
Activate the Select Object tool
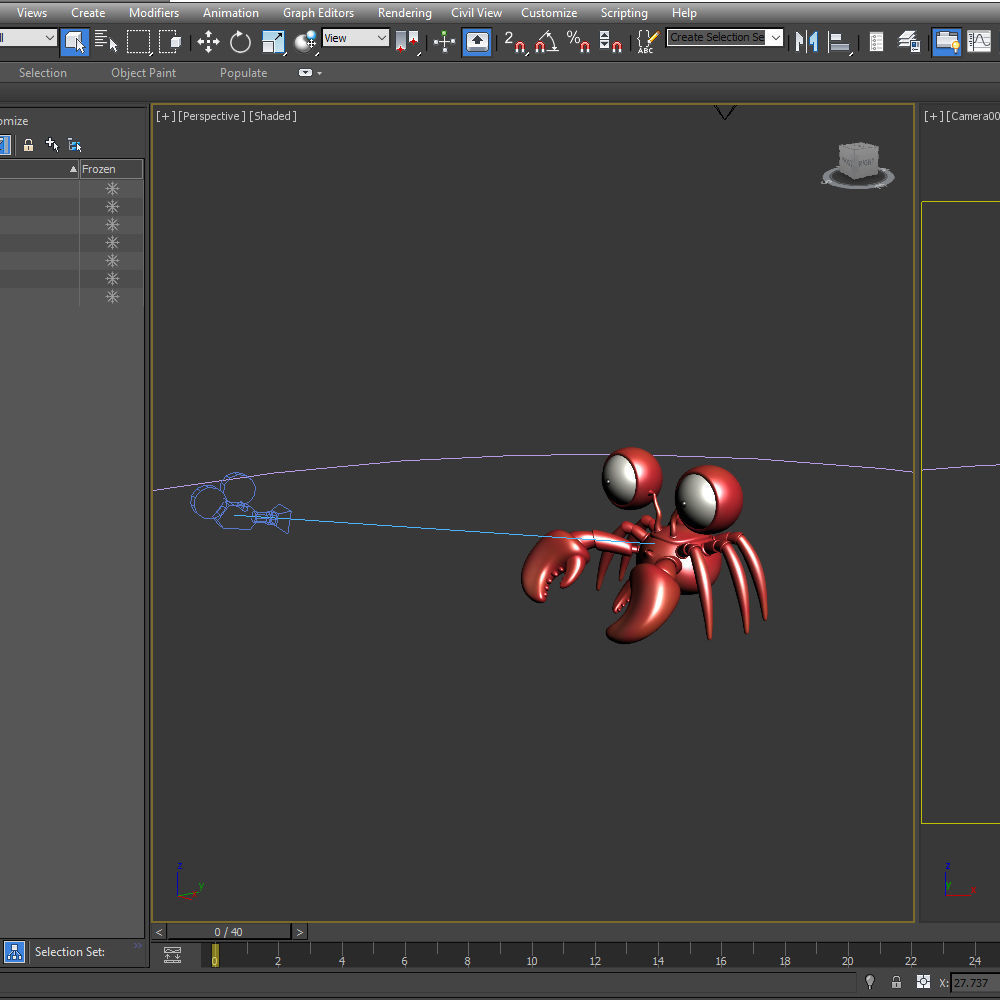coord(75,42)
